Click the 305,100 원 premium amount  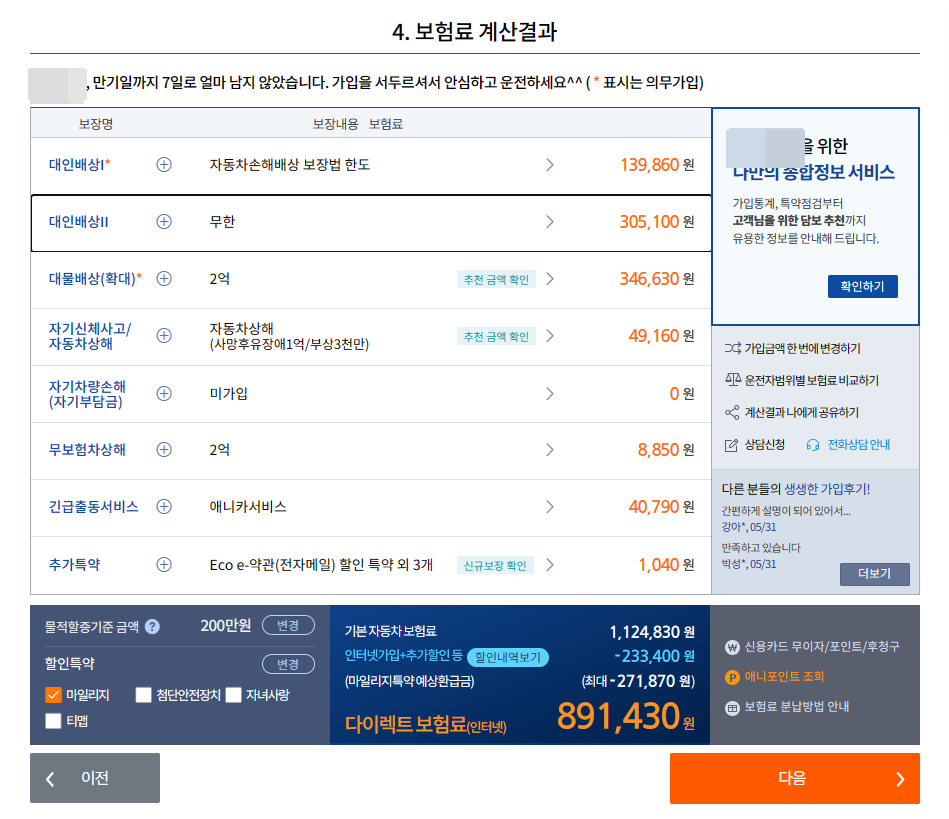[x=657, y=222]
